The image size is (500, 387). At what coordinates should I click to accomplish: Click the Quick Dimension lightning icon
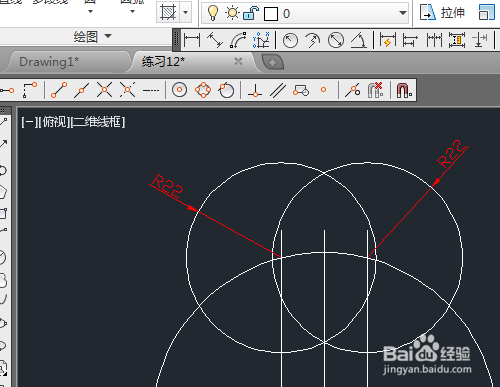pyautogui.click(x=388, y=40)
